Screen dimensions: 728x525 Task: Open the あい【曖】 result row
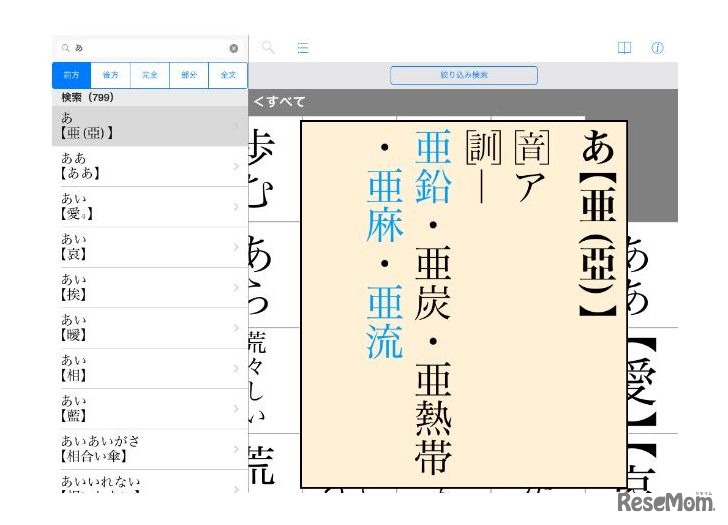coord(150,328)
